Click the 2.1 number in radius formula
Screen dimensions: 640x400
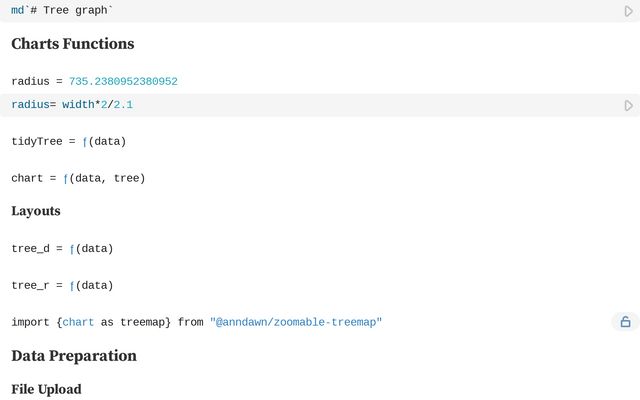123,105
